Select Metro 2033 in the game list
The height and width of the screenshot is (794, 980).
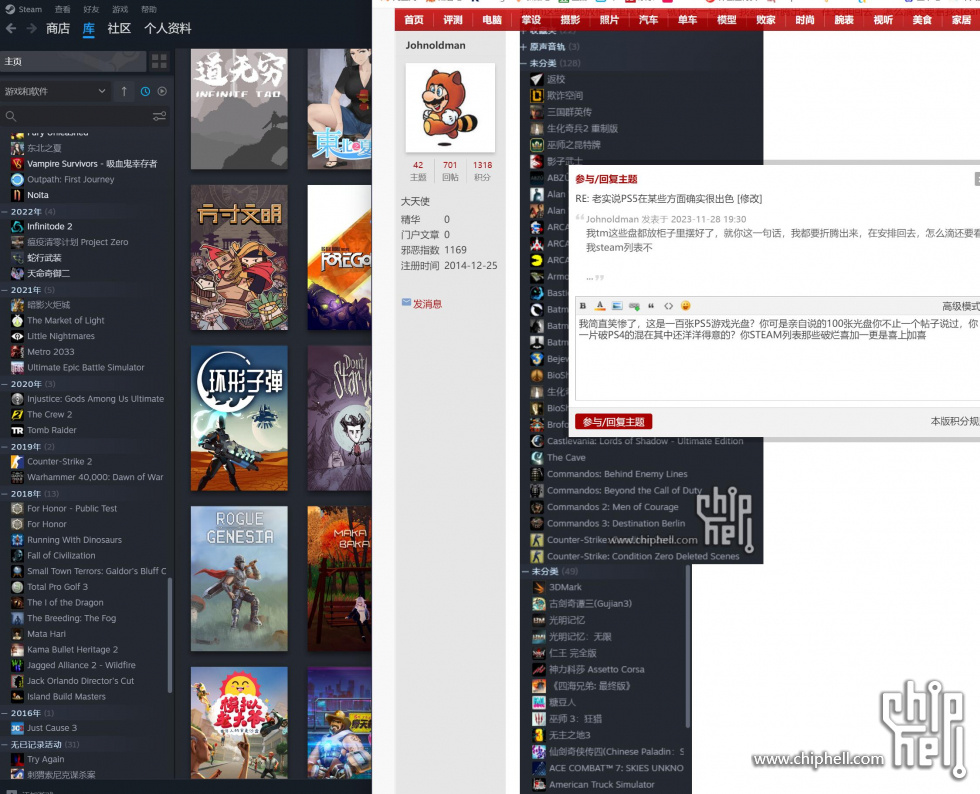(51, 352)
